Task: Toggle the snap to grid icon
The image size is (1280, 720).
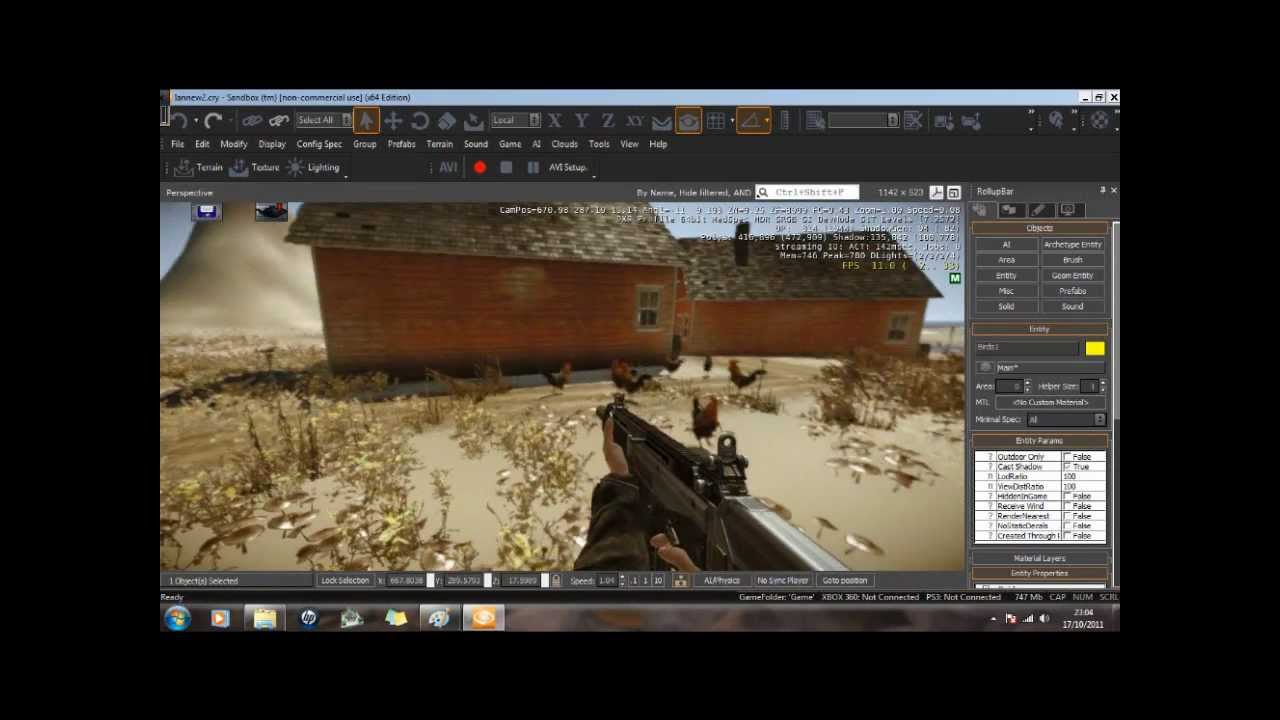Action: pyautogui.click(x=716, y=121)
